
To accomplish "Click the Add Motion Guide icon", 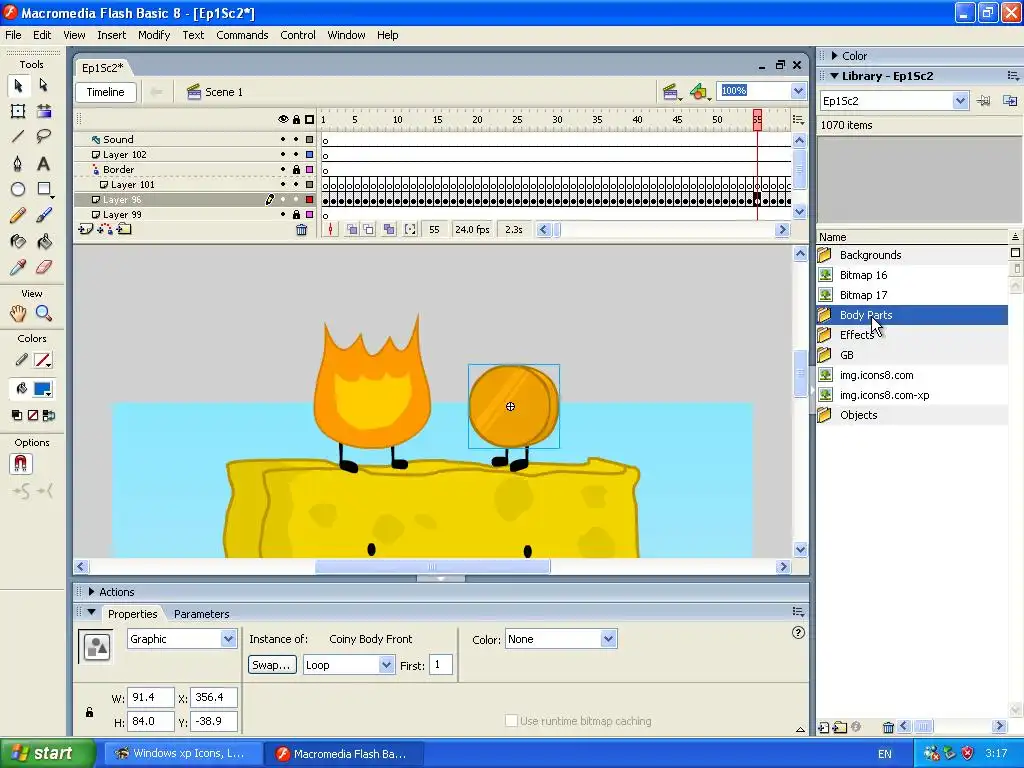I will [x=104, y=229].
